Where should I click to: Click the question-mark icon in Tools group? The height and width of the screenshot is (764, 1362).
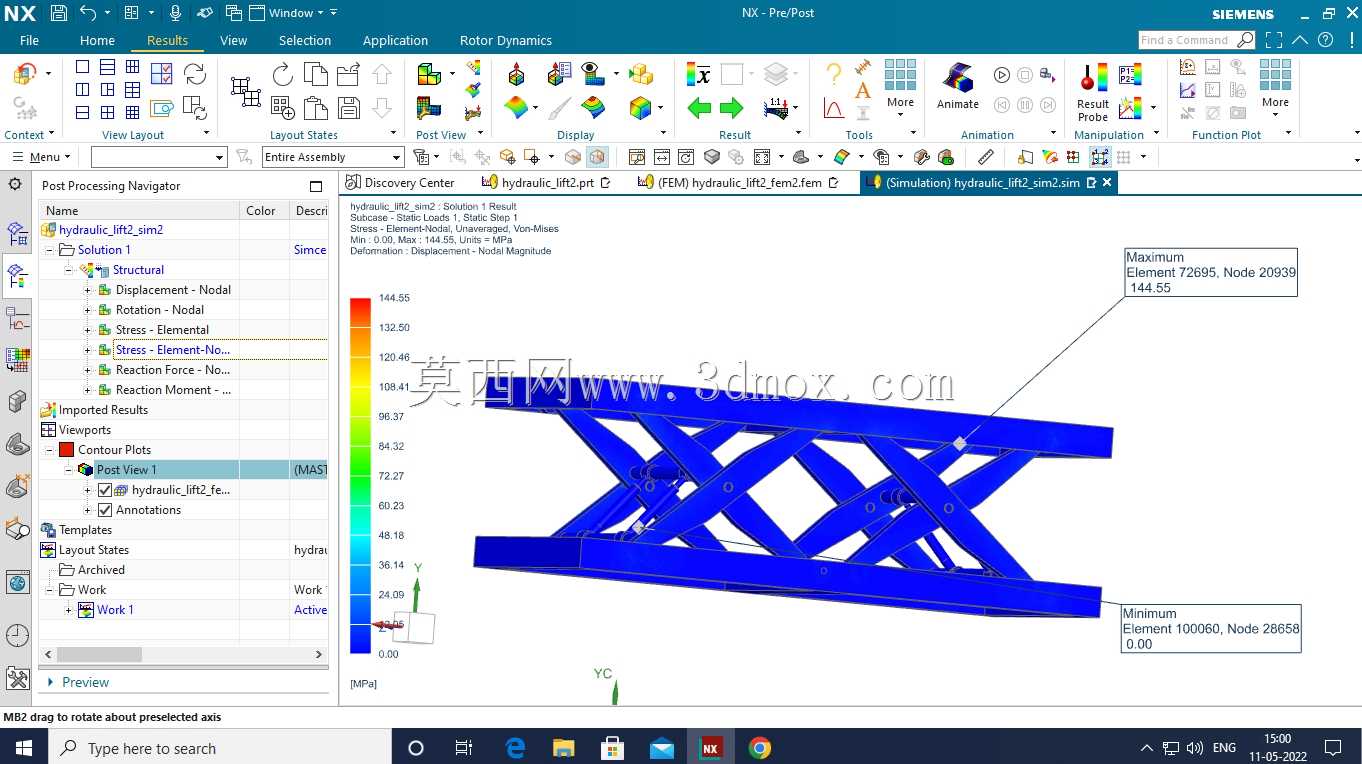point(833,73)
